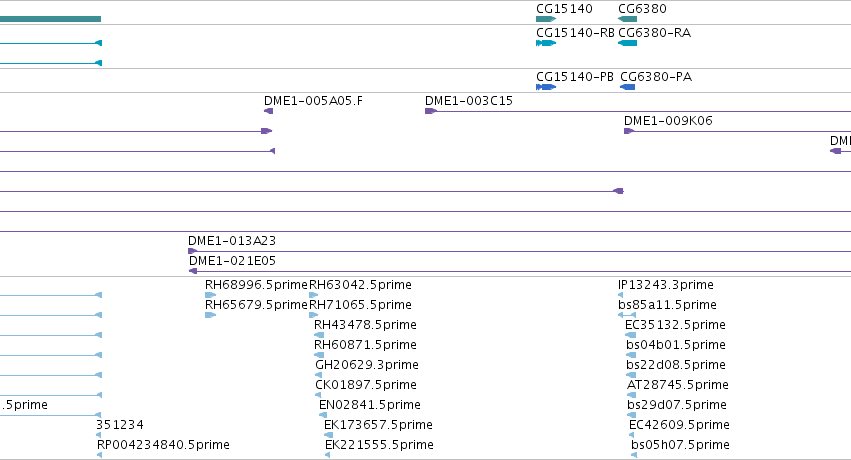Click the RP004234840.5prime label
The image size is (851, 460).
(x=163, y=445)
